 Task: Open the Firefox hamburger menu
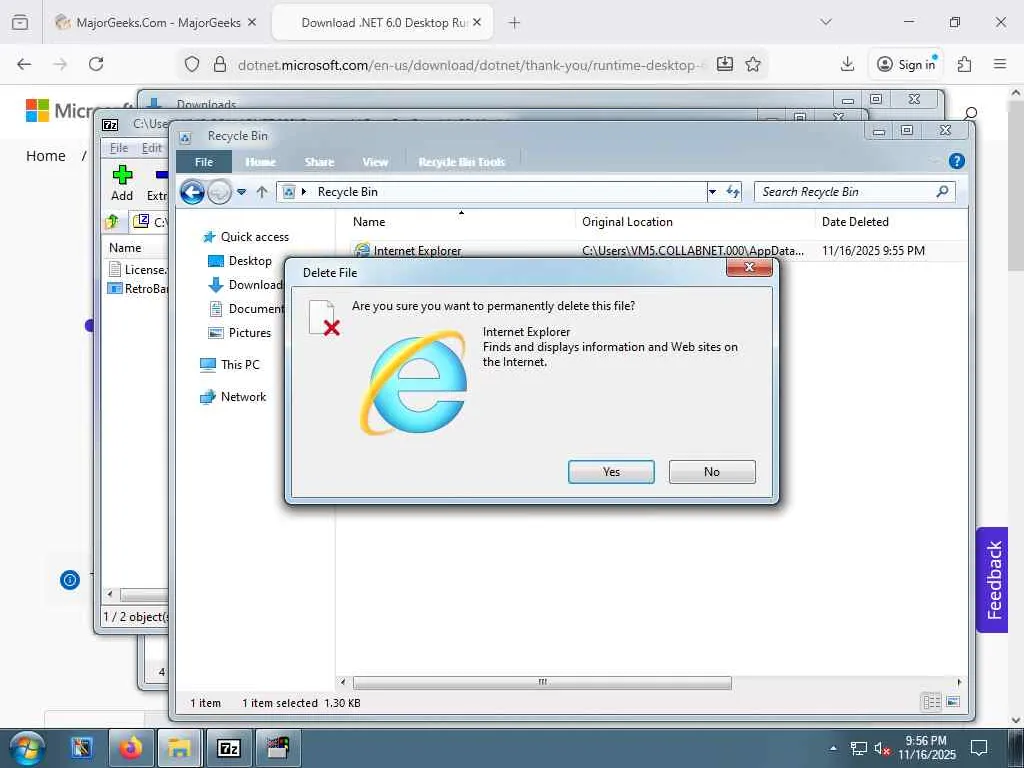[999, 64]
